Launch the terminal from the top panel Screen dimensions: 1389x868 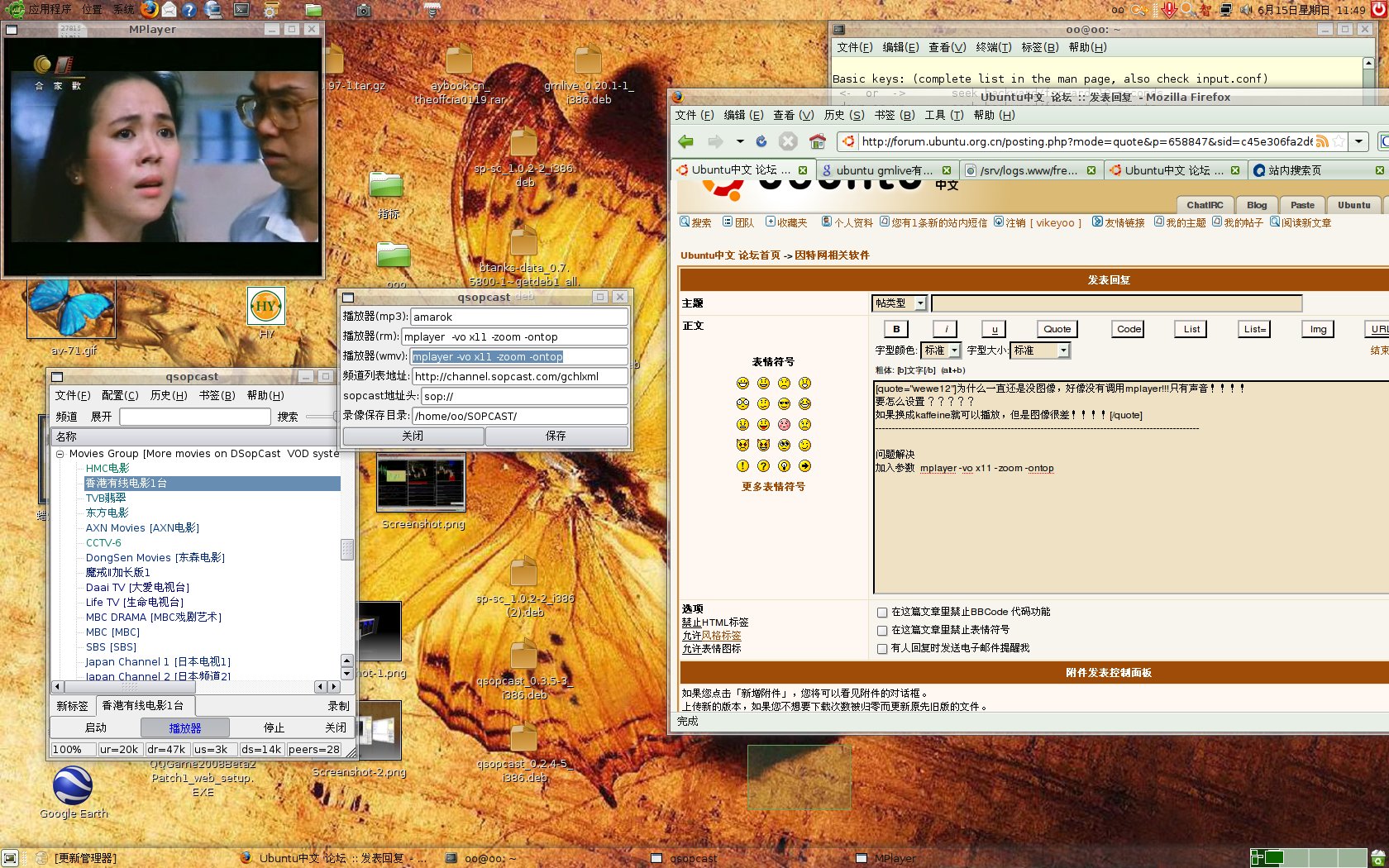[241, 10]
